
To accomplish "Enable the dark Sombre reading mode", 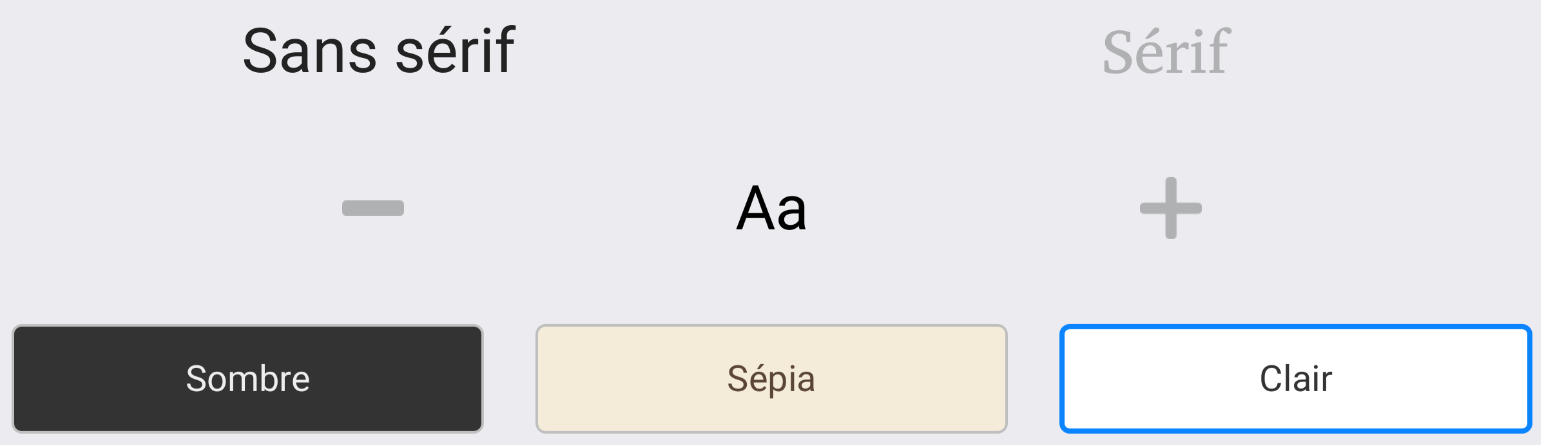I will [248, 379].
